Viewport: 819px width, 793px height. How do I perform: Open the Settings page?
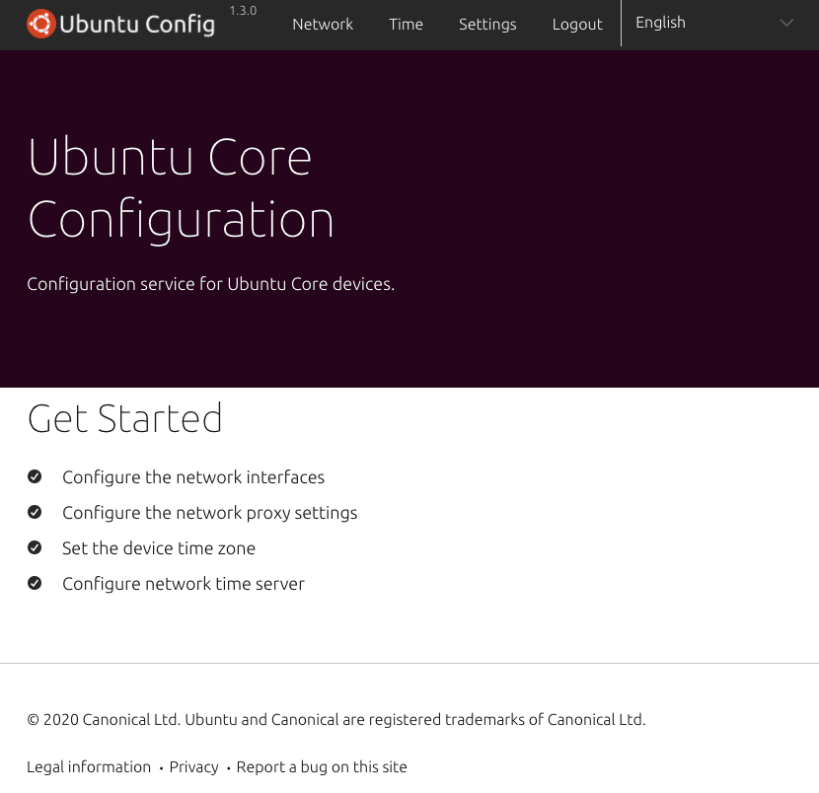coord(487,24)
